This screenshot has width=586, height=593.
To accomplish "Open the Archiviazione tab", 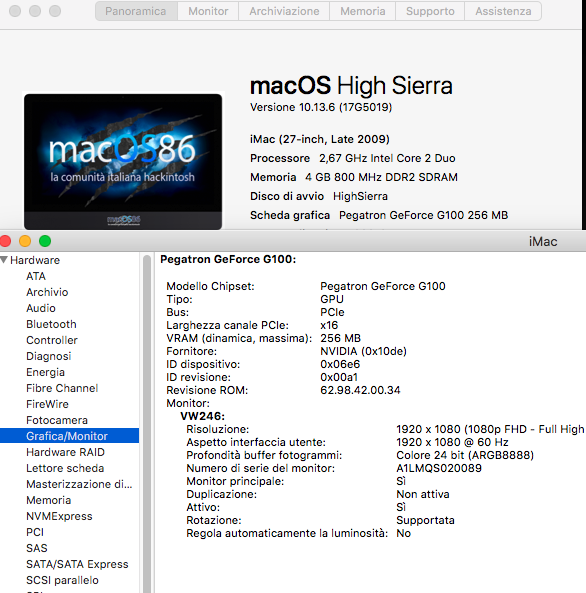I will click(284, 11).
